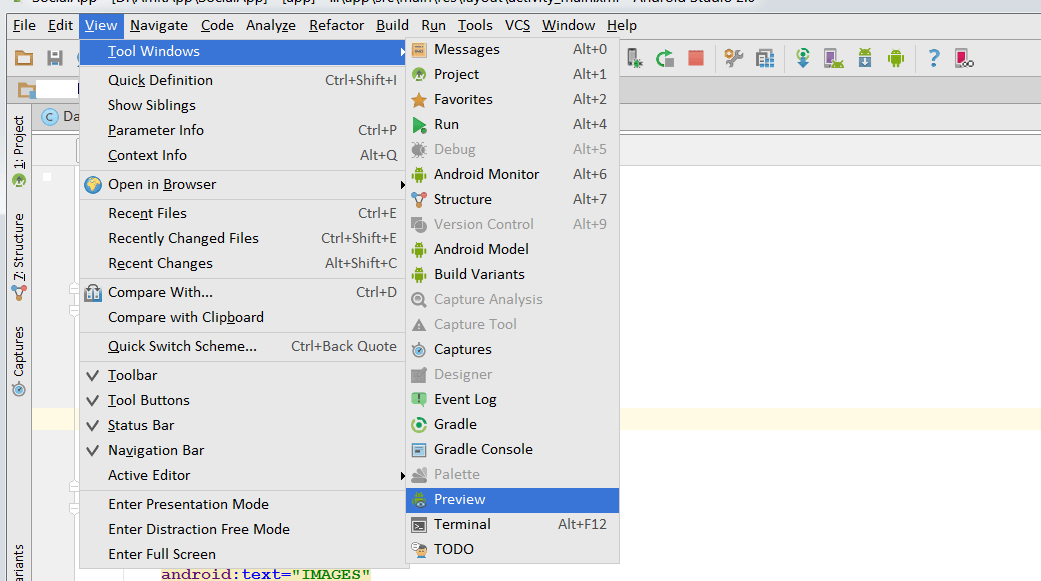Open the File menu
Screen dimensions: 1041x581
24,25
